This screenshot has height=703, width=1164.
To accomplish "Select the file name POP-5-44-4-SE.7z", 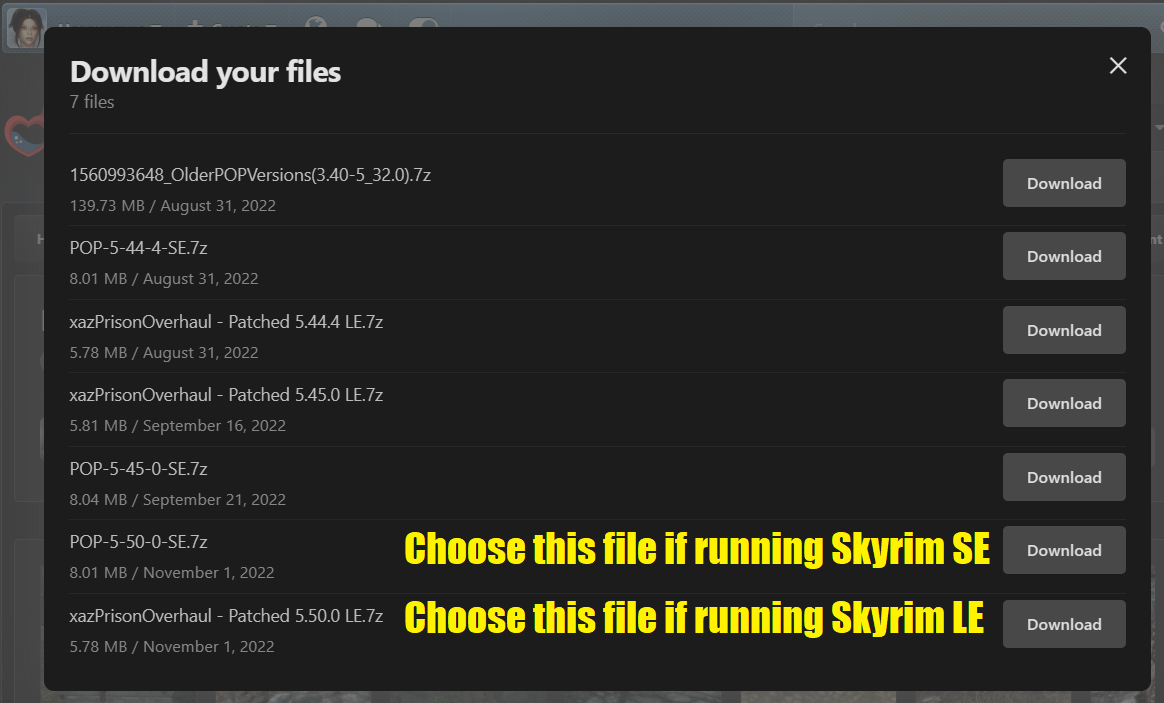I will (138, 248).
